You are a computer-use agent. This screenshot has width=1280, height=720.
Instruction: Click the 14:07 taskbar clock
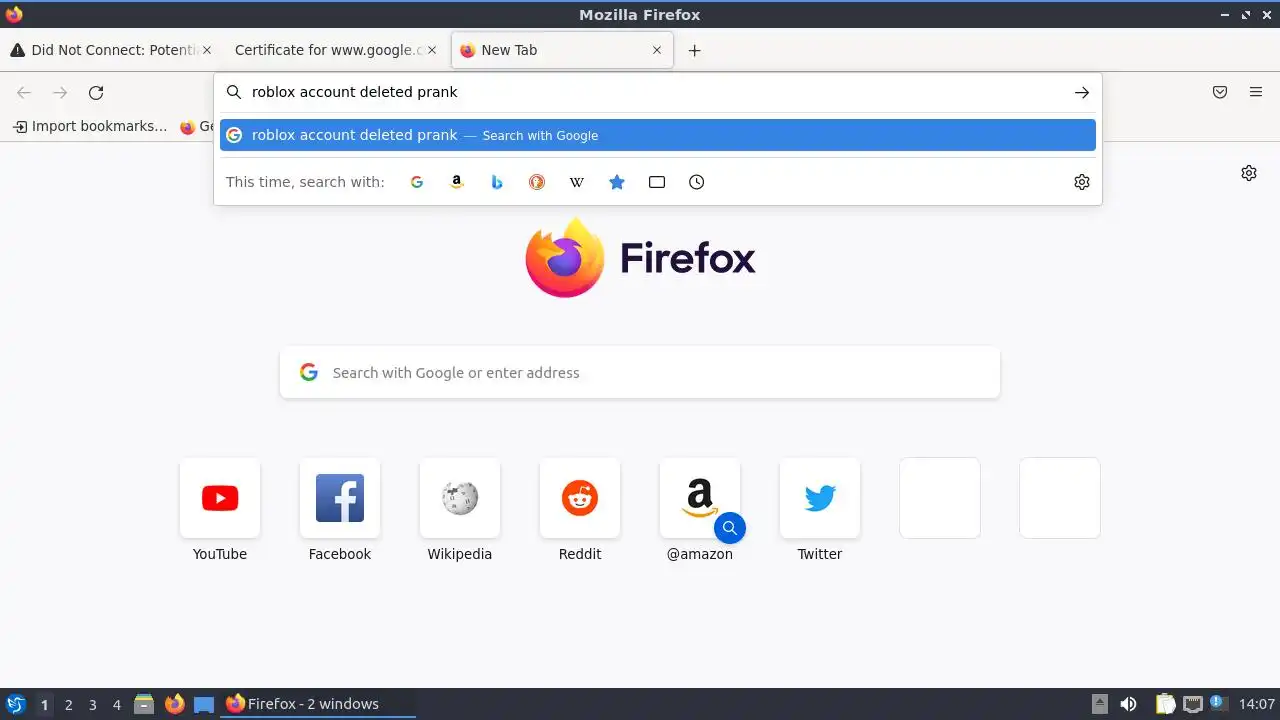point(1256,704)
